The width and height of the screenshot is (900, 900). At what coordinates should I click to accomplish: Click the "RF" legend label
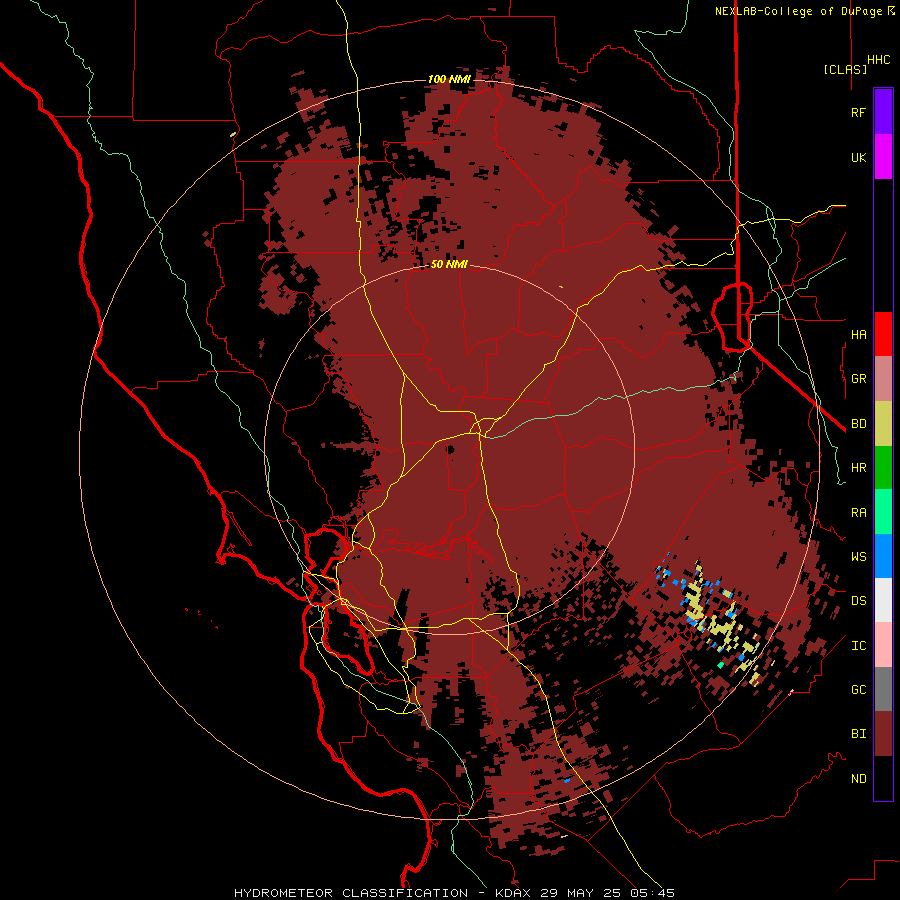858,112
